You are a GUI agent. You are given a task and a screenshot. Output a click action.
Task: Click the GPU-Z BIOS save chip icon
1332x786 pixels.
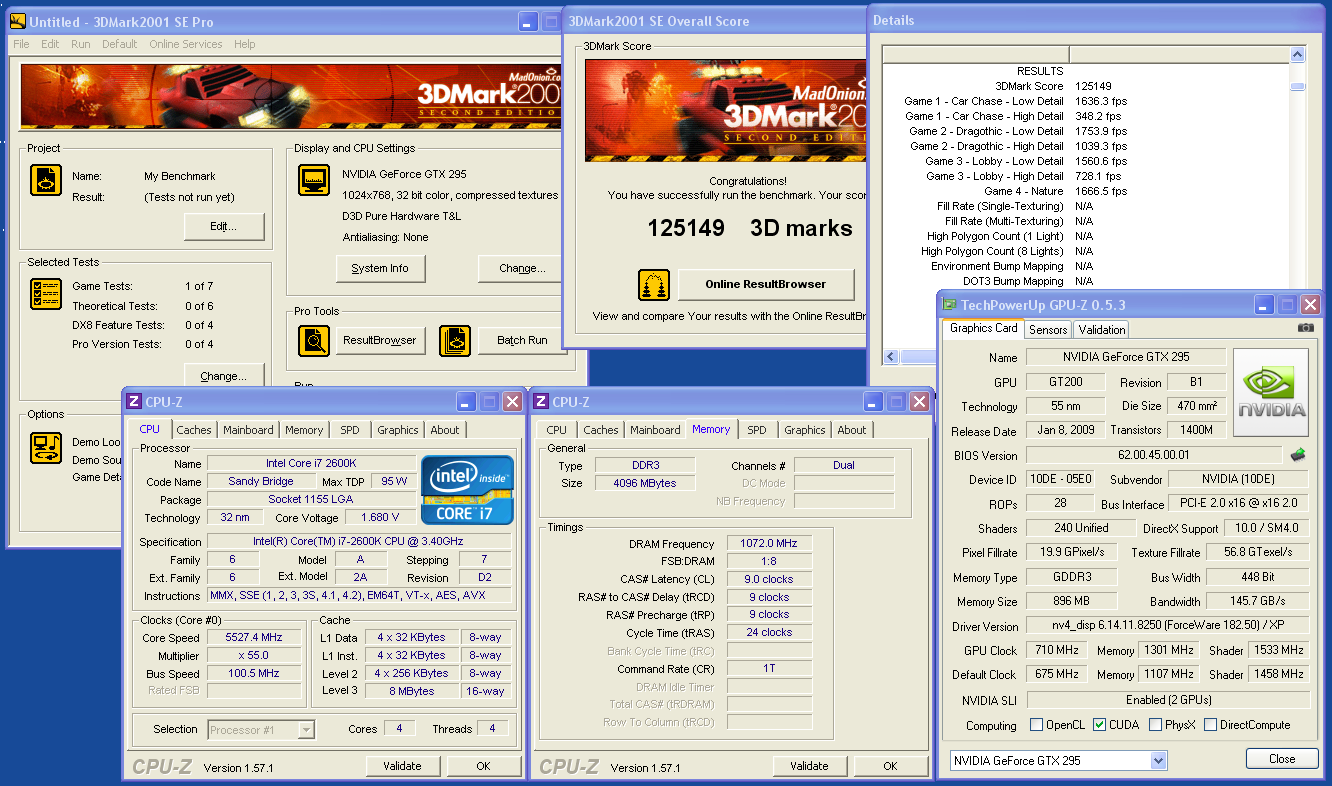coord(1298,455)
